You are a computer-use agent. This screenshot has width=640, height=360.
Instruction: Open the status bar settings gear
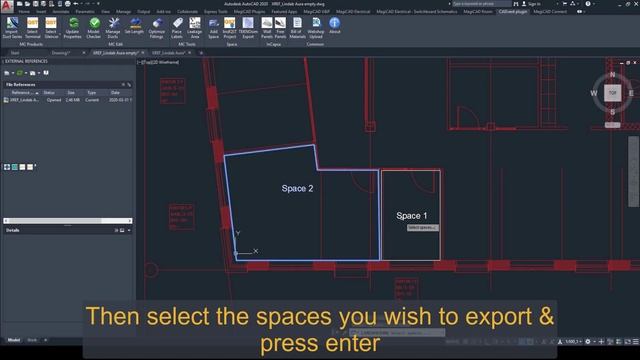click(588, 341)
